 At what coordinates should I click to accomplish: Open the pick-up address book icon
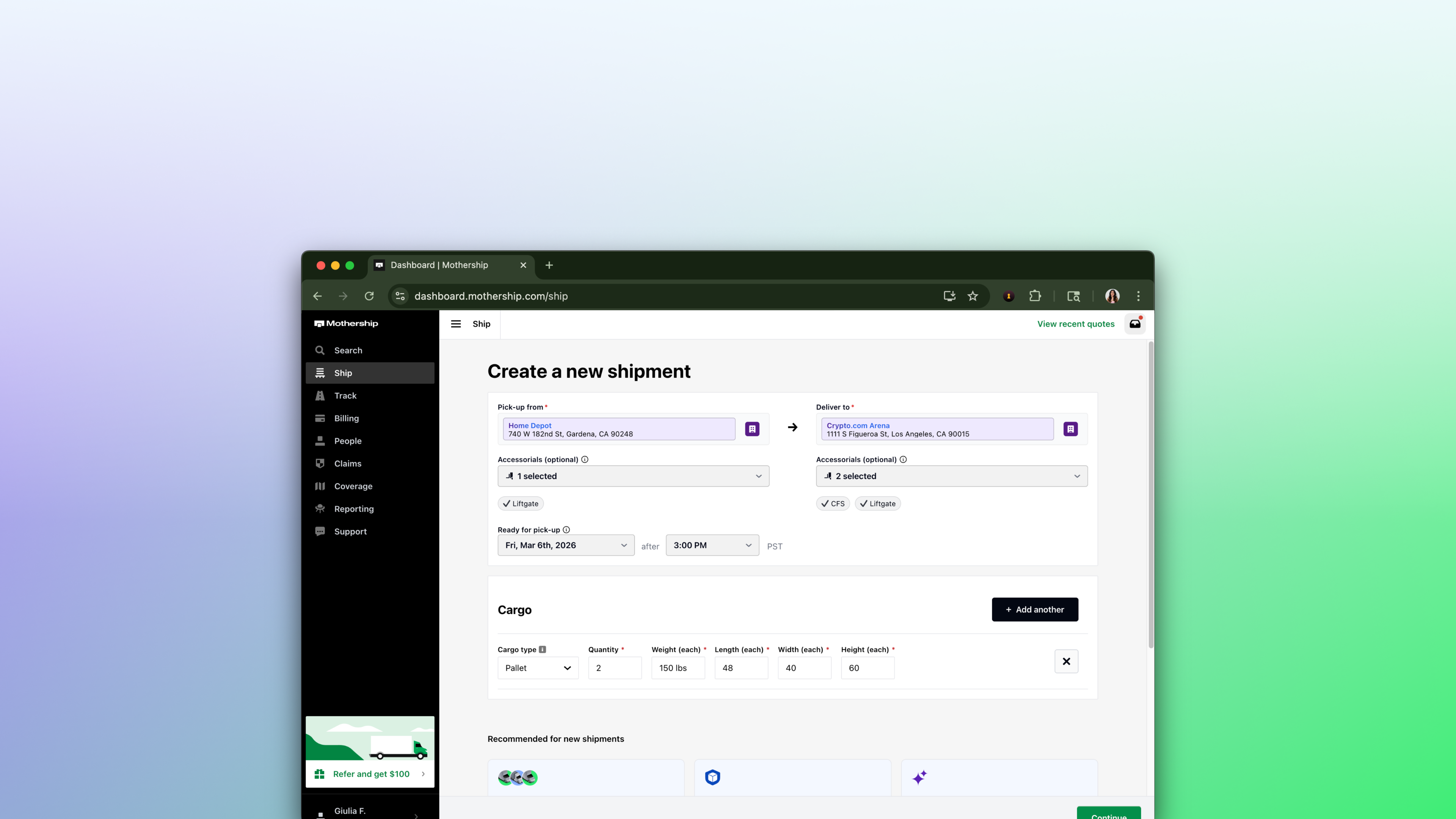(752, 429)
